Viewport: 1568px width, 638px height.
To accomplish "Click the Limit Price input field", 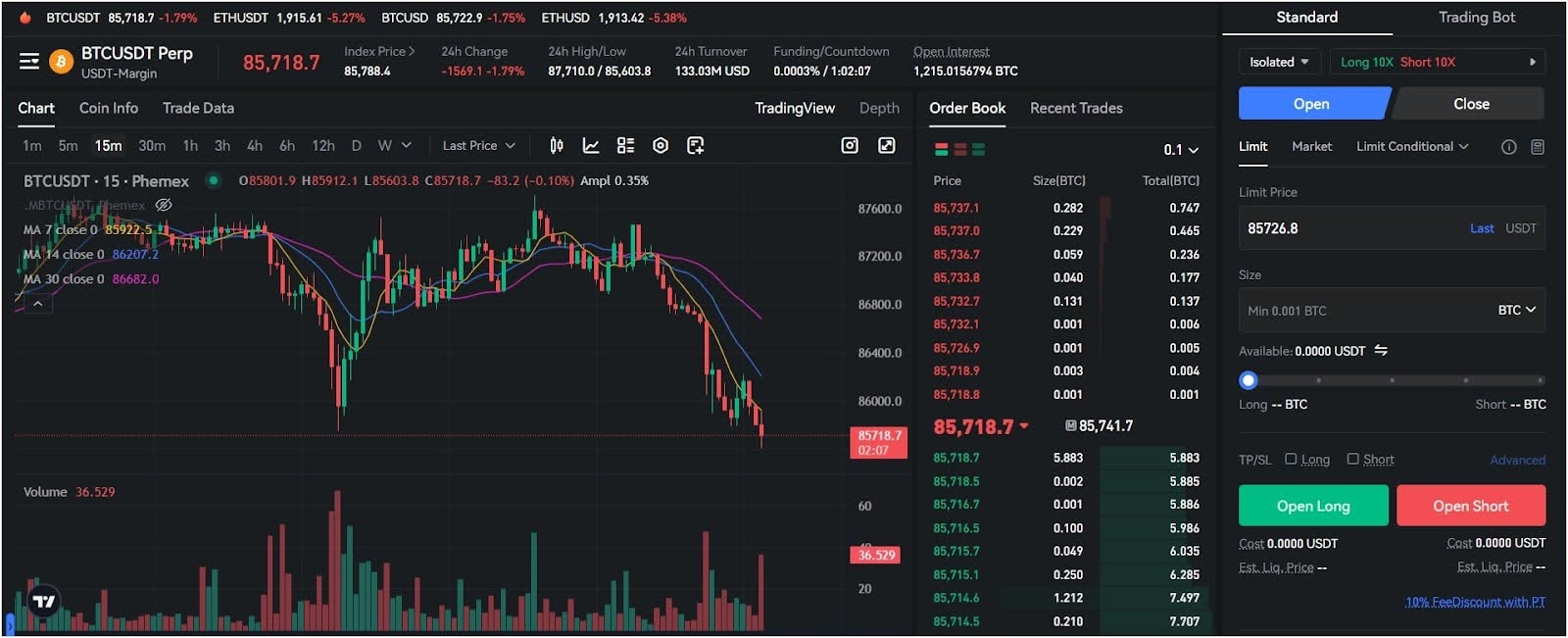I will (1392, 228).
